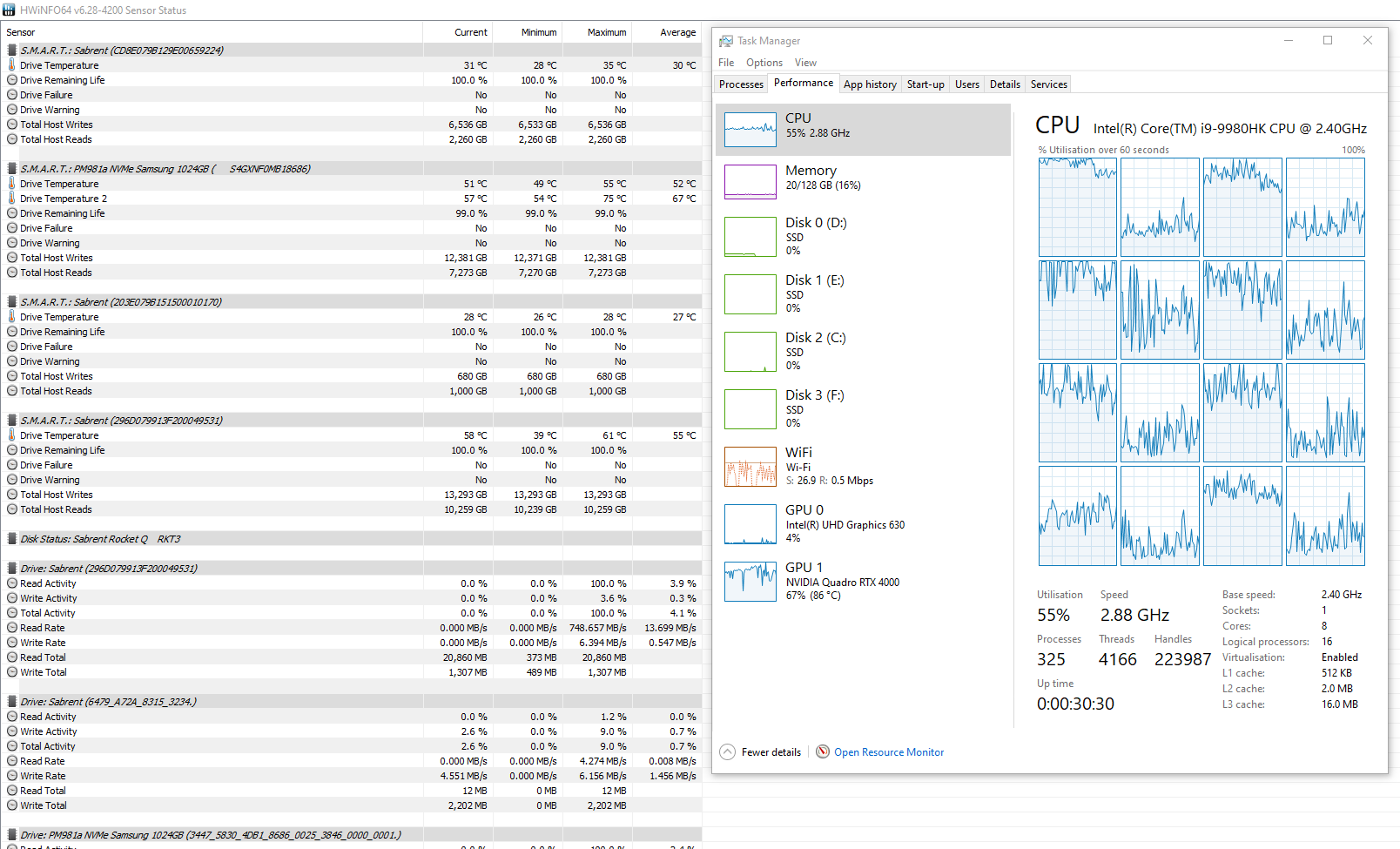Select the Disk Status: Sabrent Rocket Q row
1400x849 pixels.
click(x=352, y=539)
